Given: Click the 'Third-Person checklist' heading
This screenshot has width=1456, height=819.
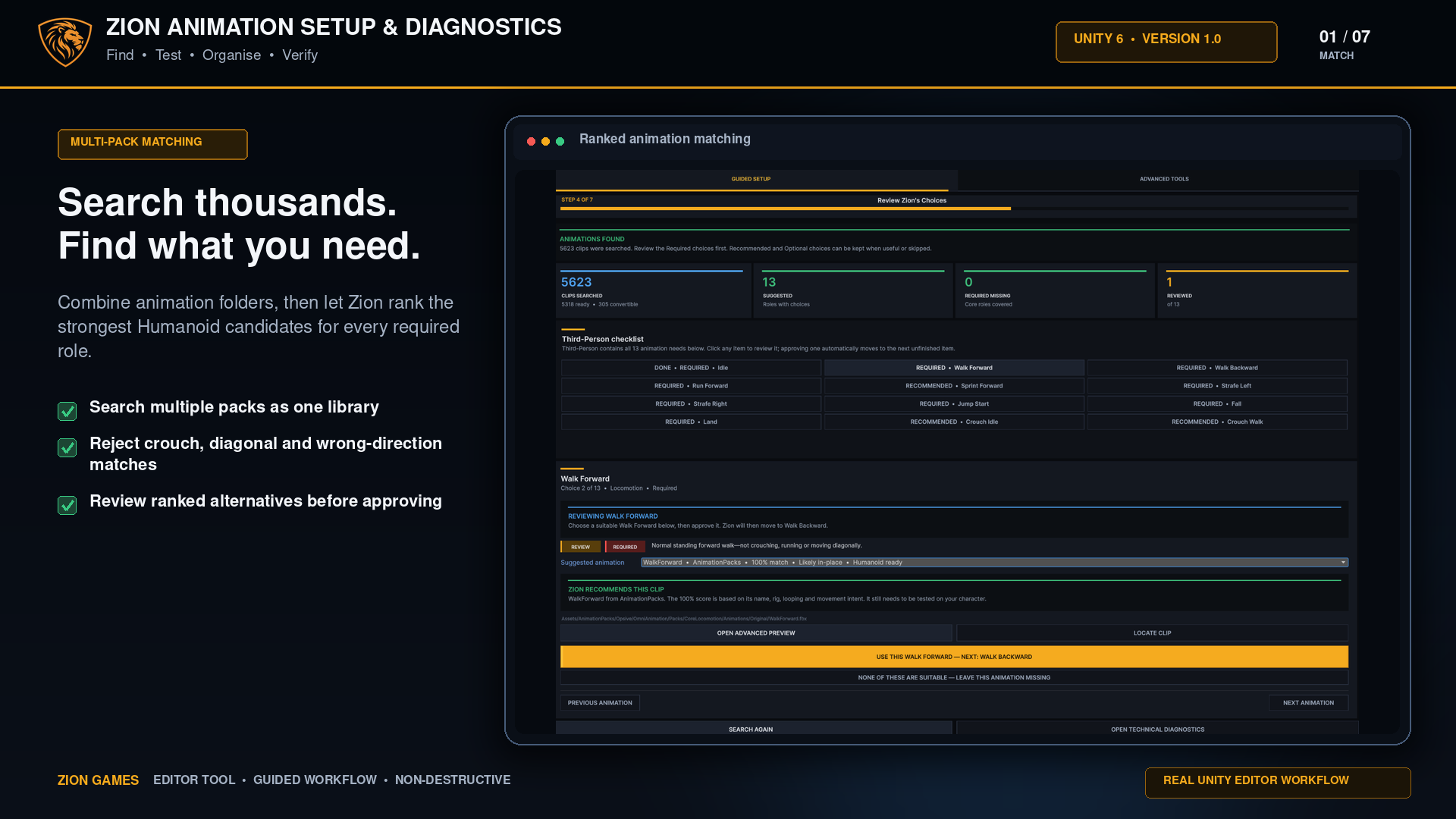Looking at the screenshot, I should pos(603,340).
